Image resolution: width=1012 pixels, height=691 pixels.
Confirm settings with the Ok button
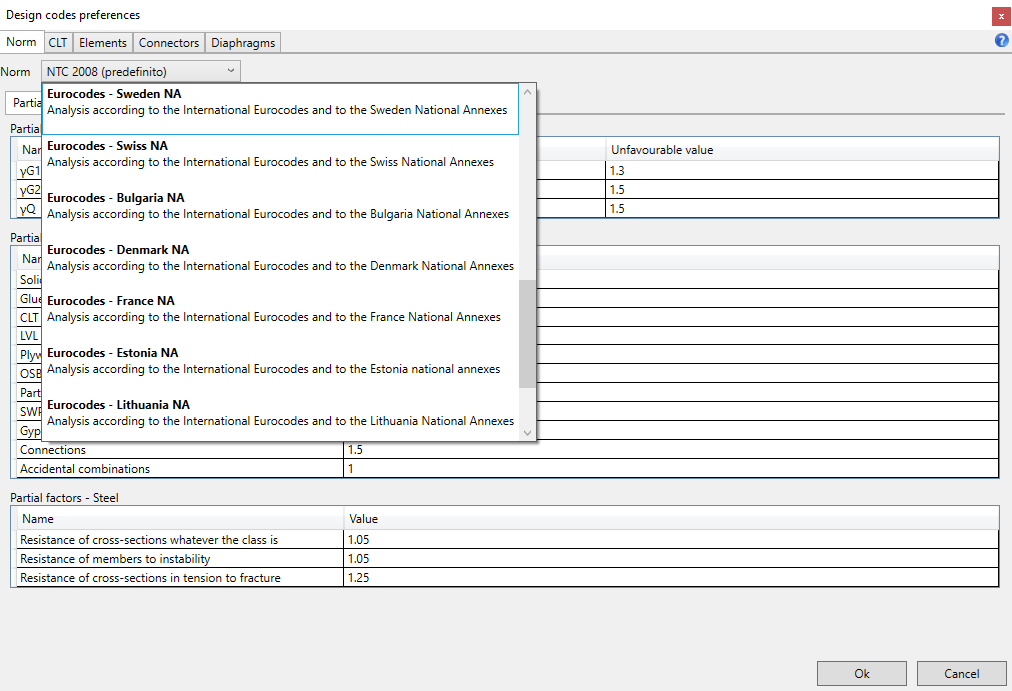tap(862, 674)
